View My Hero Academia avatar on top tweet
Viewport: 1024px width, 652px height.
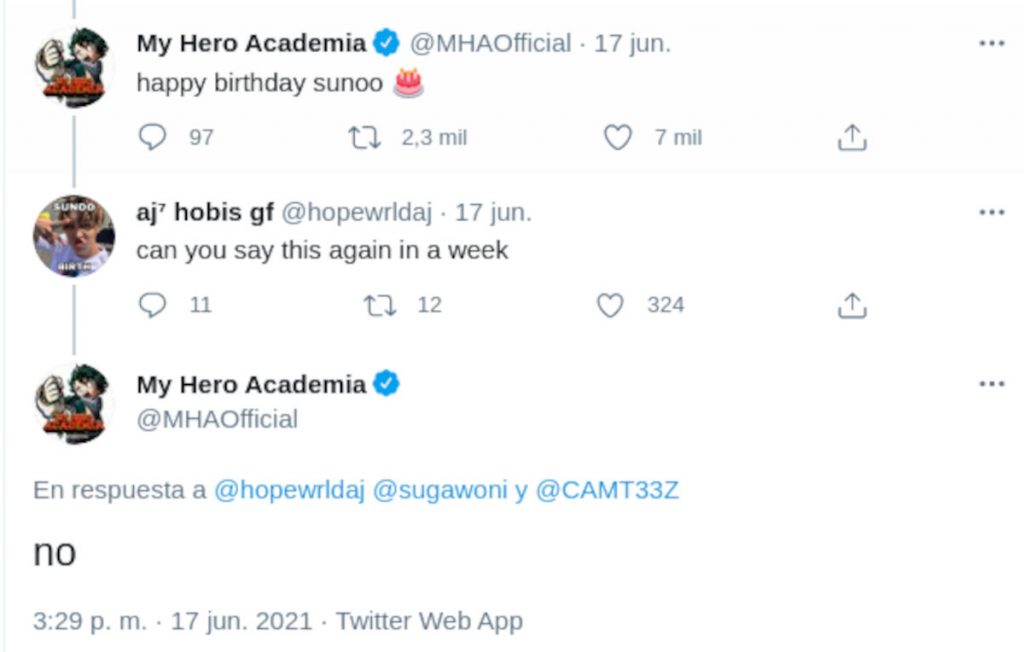pyautogui.click(x=73, y=67)
